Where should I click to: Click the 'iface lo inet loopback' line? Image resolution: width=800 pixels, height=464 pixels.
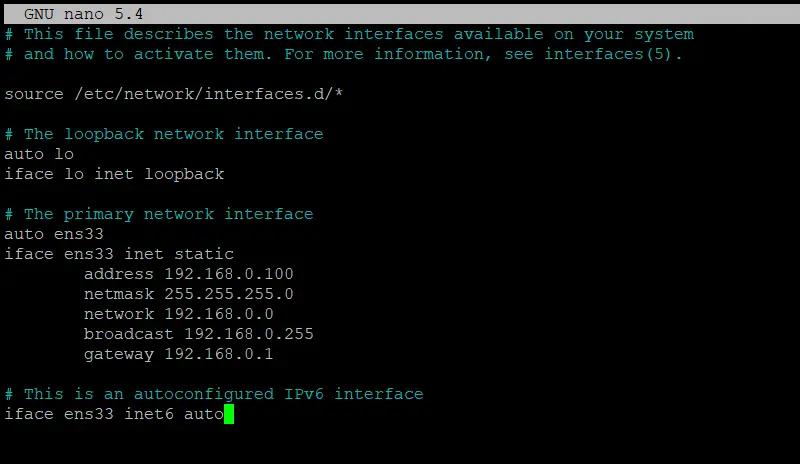tap(114, 174)
